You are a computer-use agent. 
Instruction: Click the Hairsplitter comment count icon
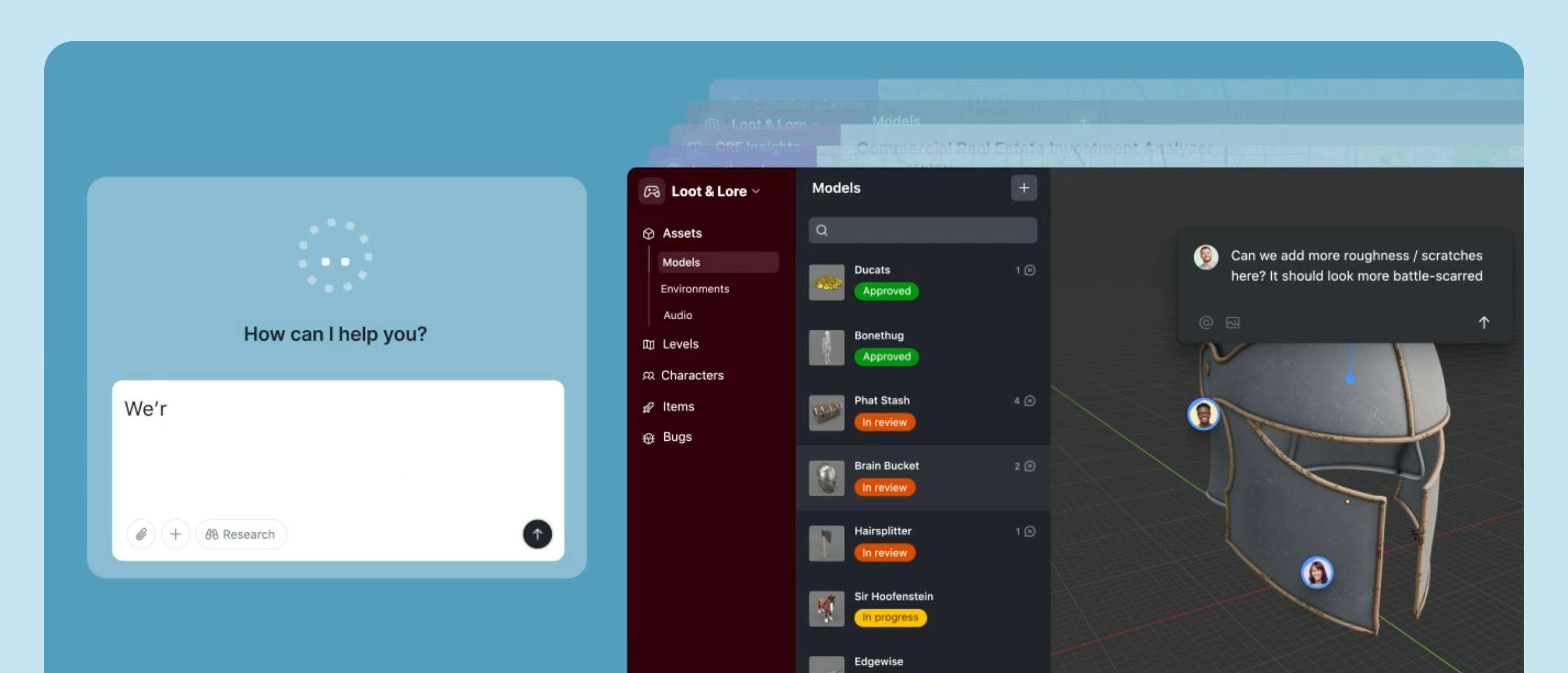pyautogui.click(x=1030, y=532)
